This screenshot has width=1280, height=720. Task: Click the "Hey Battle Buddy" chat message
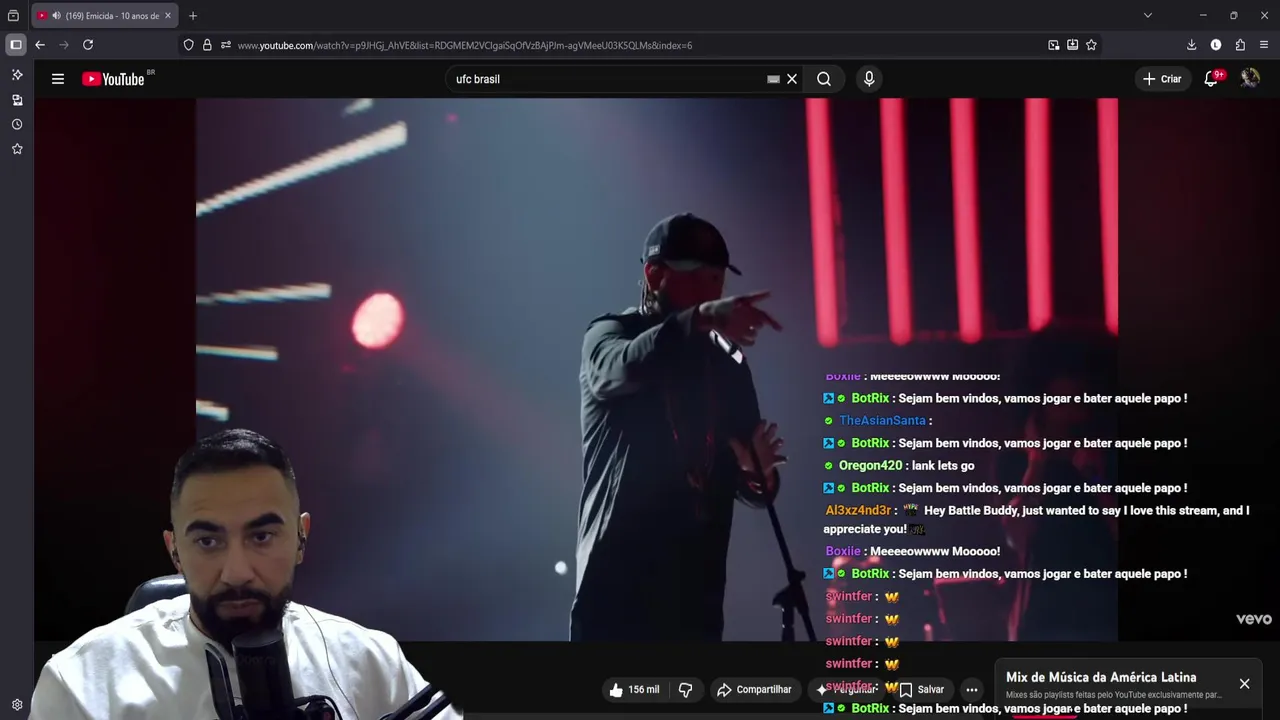[1036, 520]
